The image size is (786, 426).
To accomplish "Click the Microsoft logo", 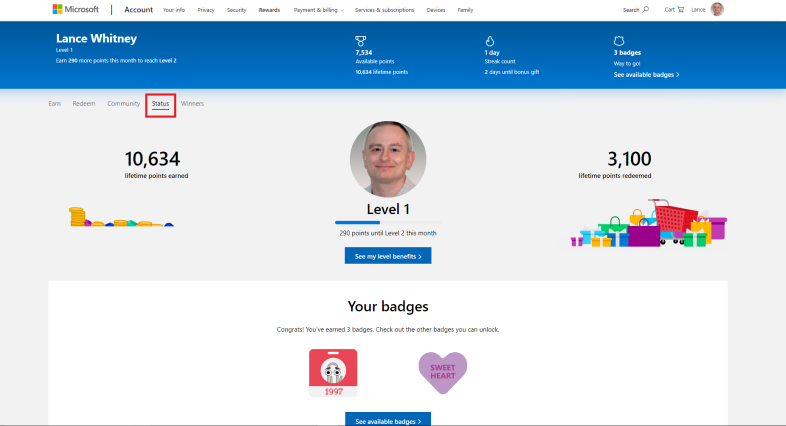I will (x=76, y=10).
